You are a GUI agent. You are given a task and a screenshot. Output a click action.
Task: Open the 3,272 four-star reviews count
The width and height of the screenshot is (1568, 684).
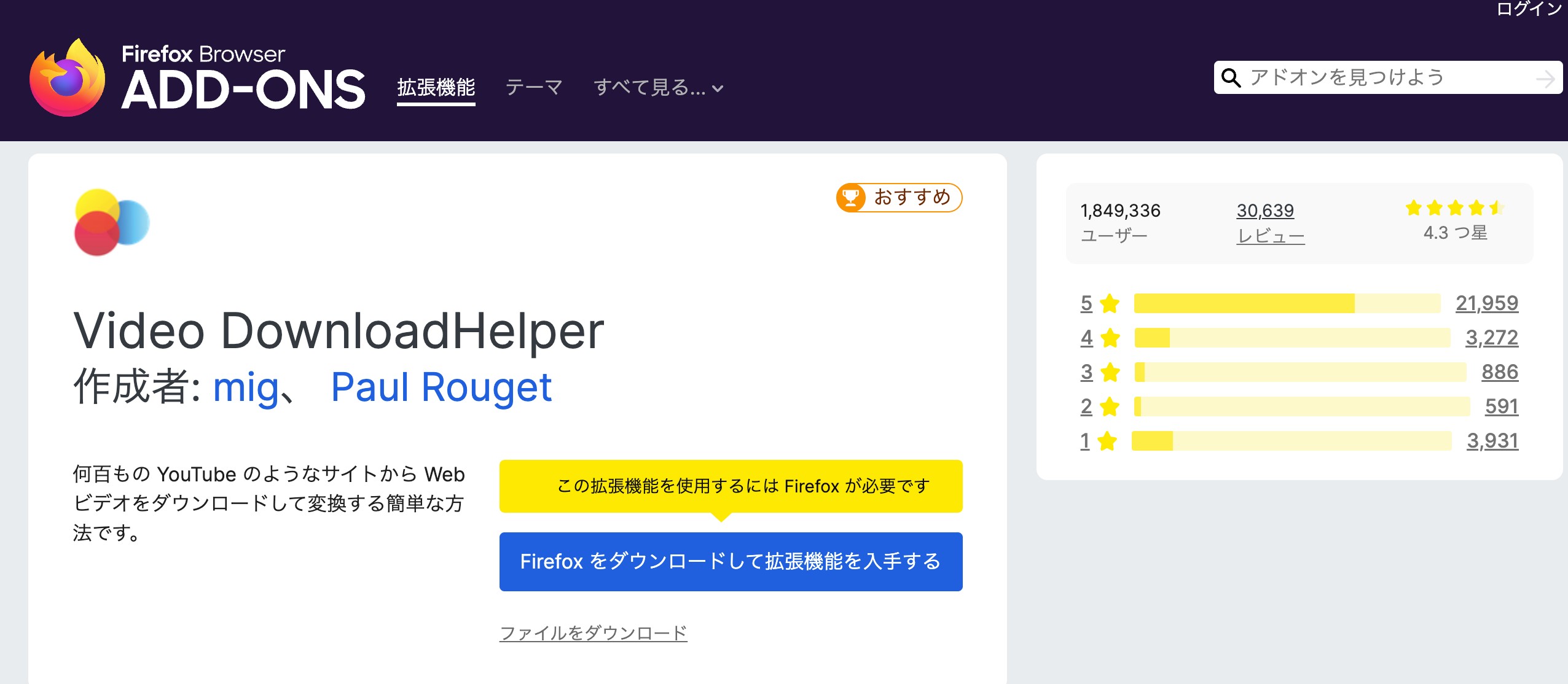point(1492,338)
